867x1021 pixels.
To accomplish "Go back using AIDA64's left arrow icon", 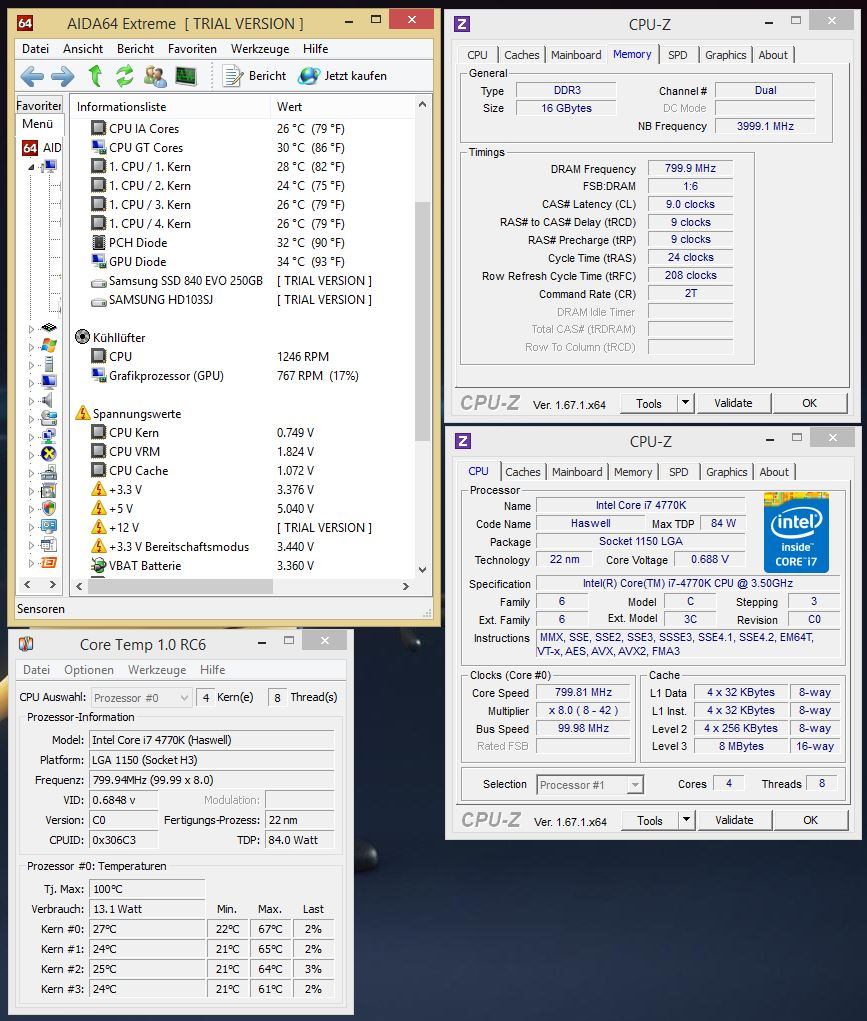I will 32,76.
